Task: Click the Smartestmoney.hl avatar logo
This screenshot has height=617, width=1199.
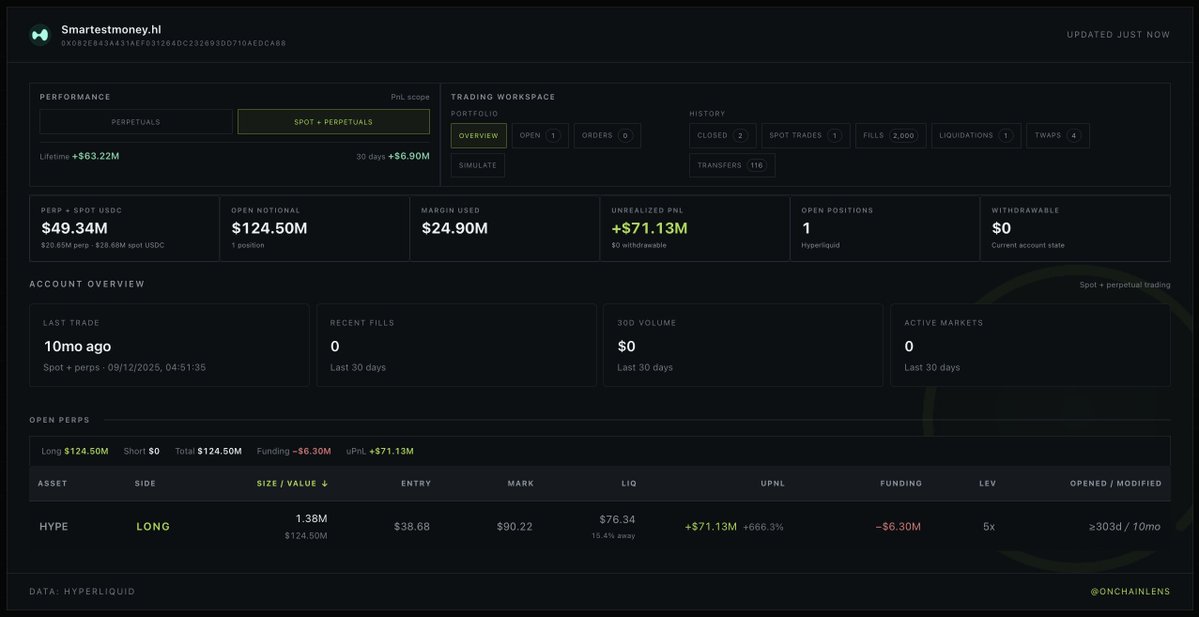Action: [x=40, y=34]
